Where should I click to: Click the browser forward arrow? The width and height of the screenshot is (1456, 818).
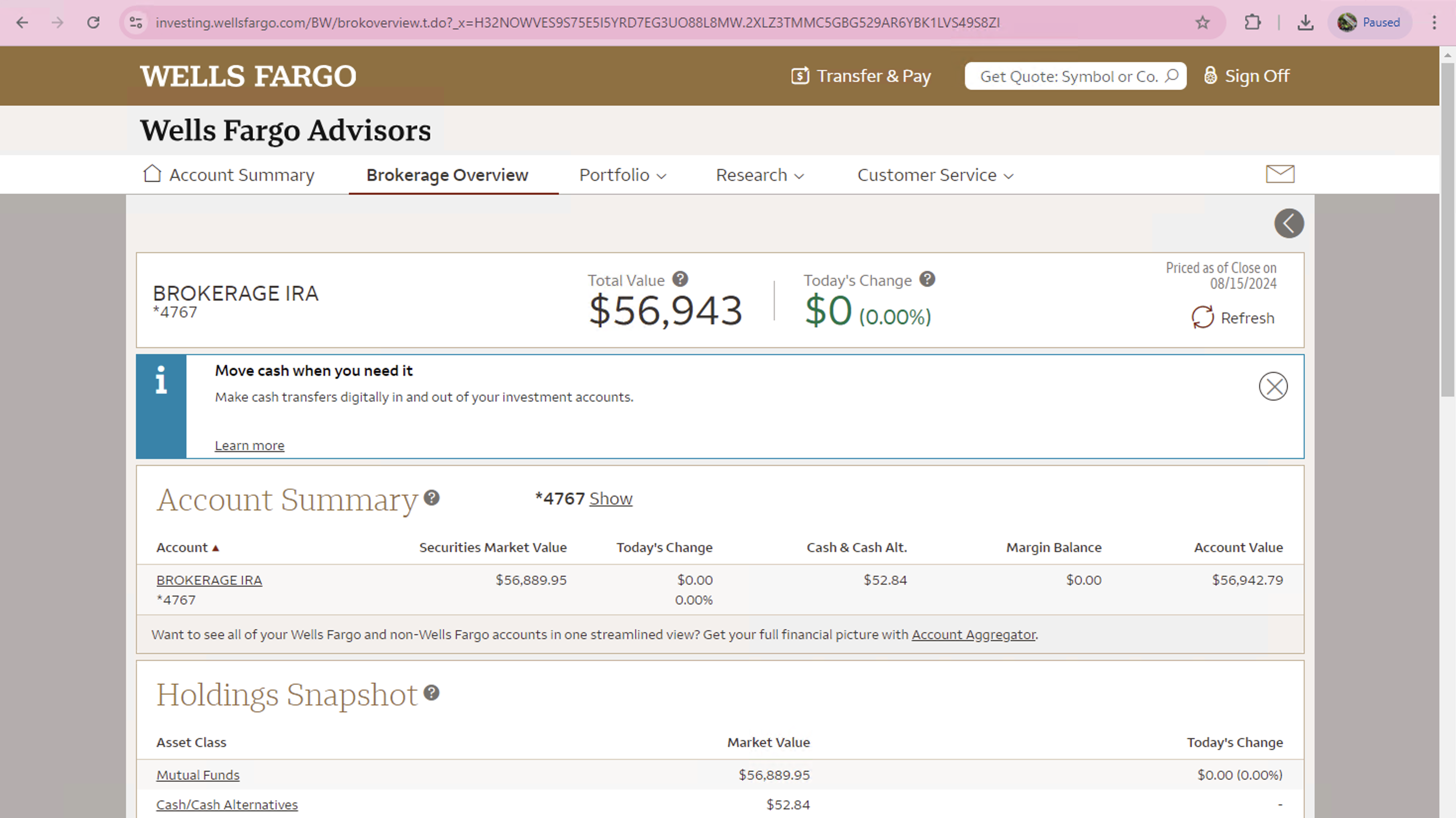tap(57, 23)
